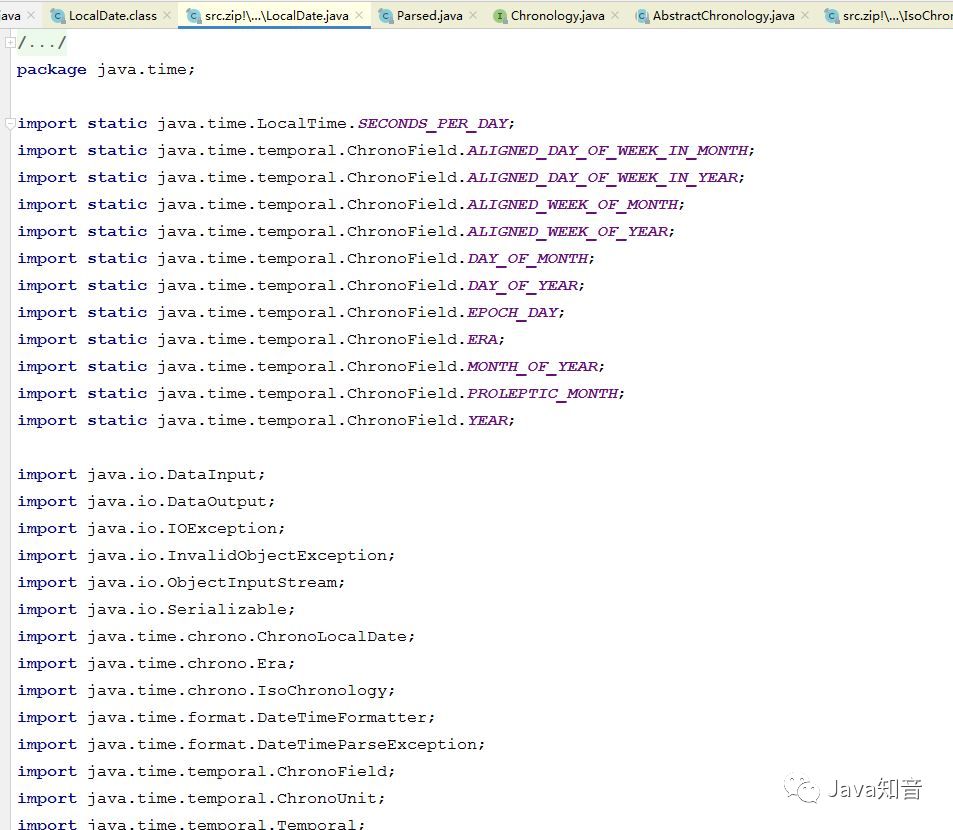Click MONTH_OF_YEAR constant
The image size is (953, 830).
tap(532, 366)
